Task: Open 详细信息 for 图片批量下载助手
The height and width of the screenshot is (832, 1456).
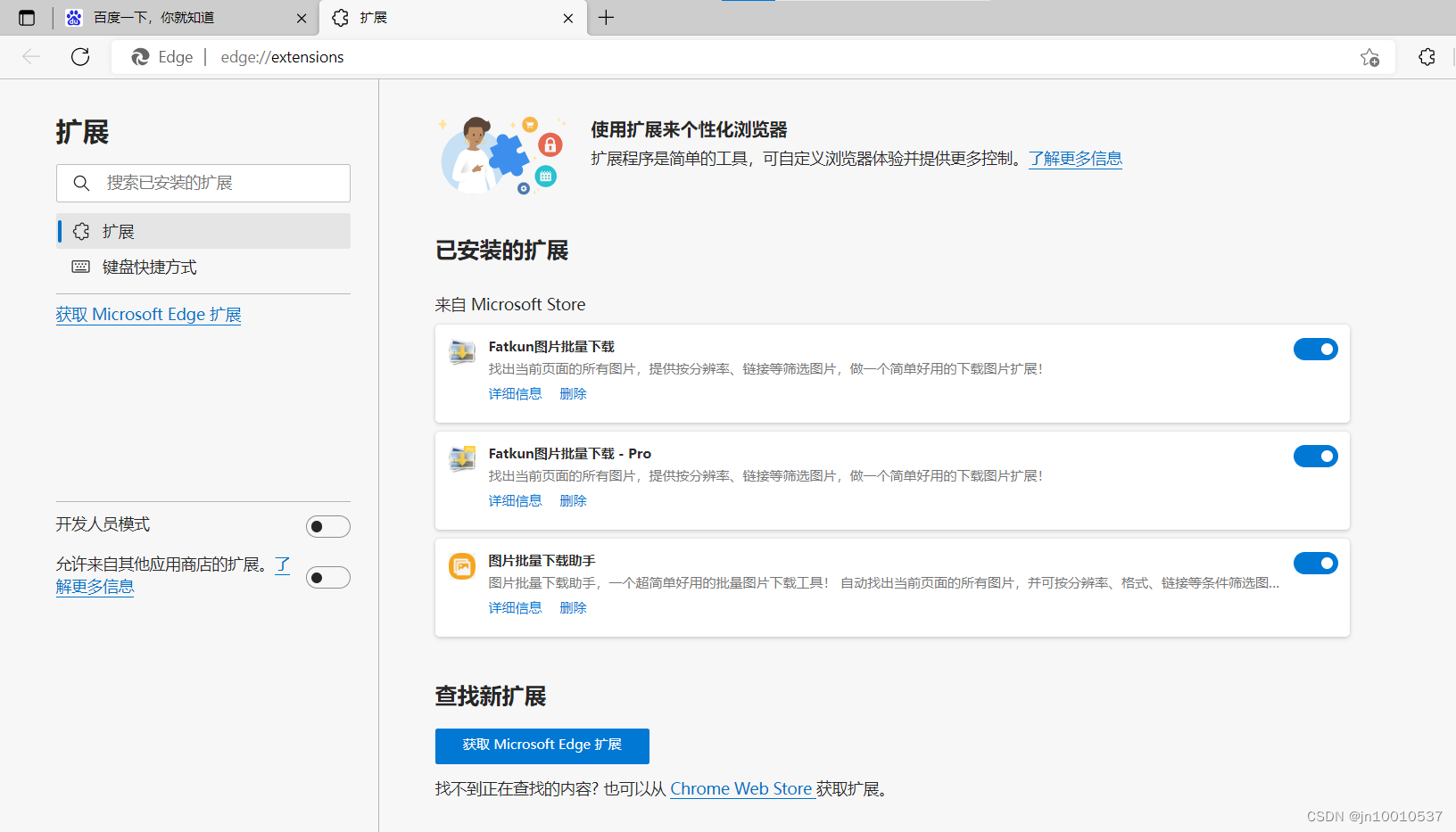Action: 515,608
